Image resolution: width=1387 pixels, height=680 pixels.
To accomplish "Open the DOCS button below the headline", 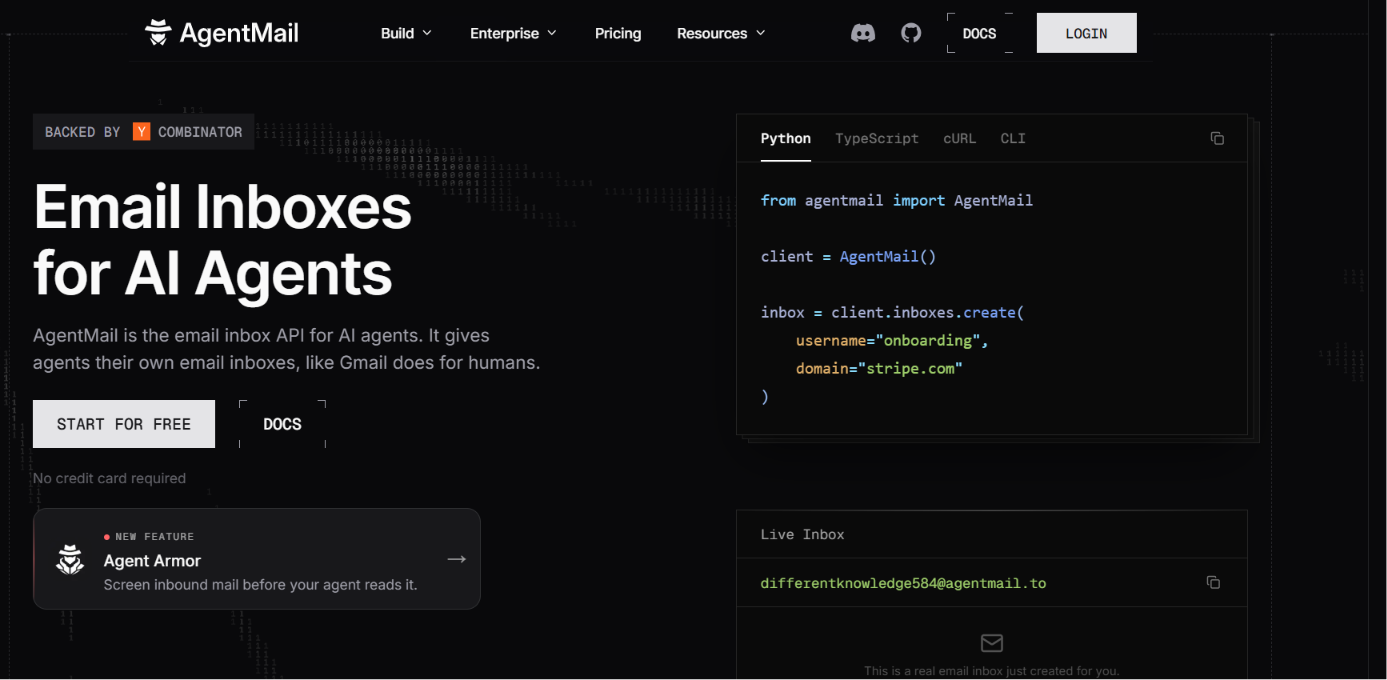I will [x=282, y=424].
